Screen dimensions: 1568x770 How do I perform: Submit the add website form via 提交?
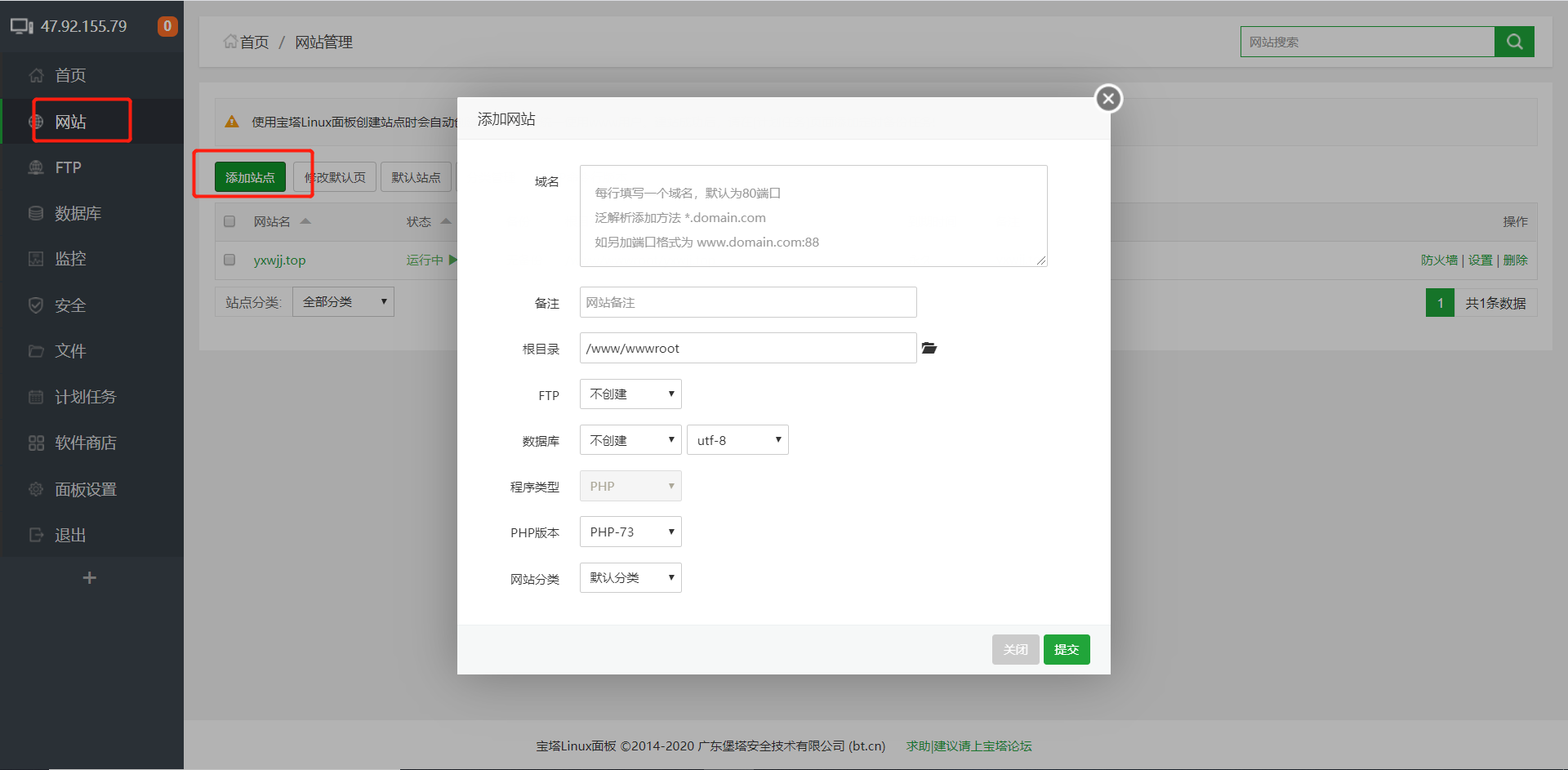[1067, 649]
